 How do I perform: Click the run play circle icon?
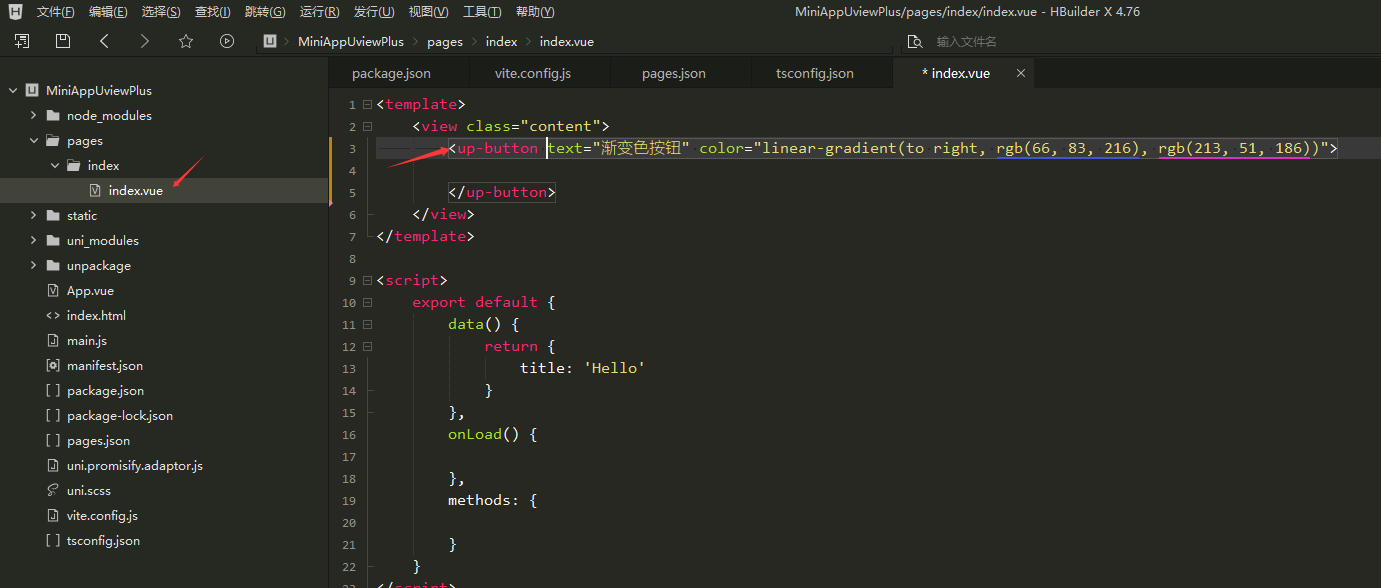coord(227,41)
